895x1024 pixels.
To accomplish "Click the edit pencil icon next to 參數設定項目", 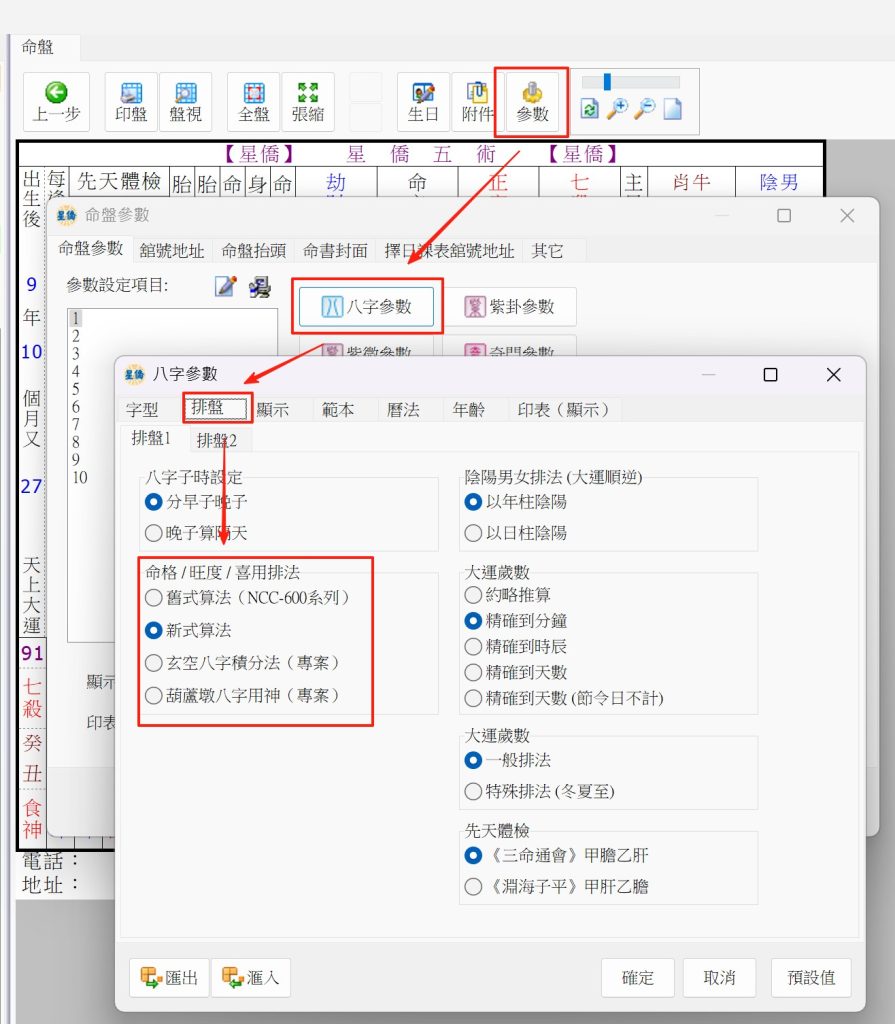I will 225,287.
